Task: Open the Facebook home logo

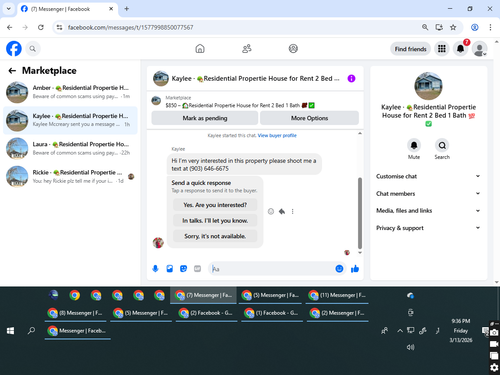Action: [x=14, y=49]
